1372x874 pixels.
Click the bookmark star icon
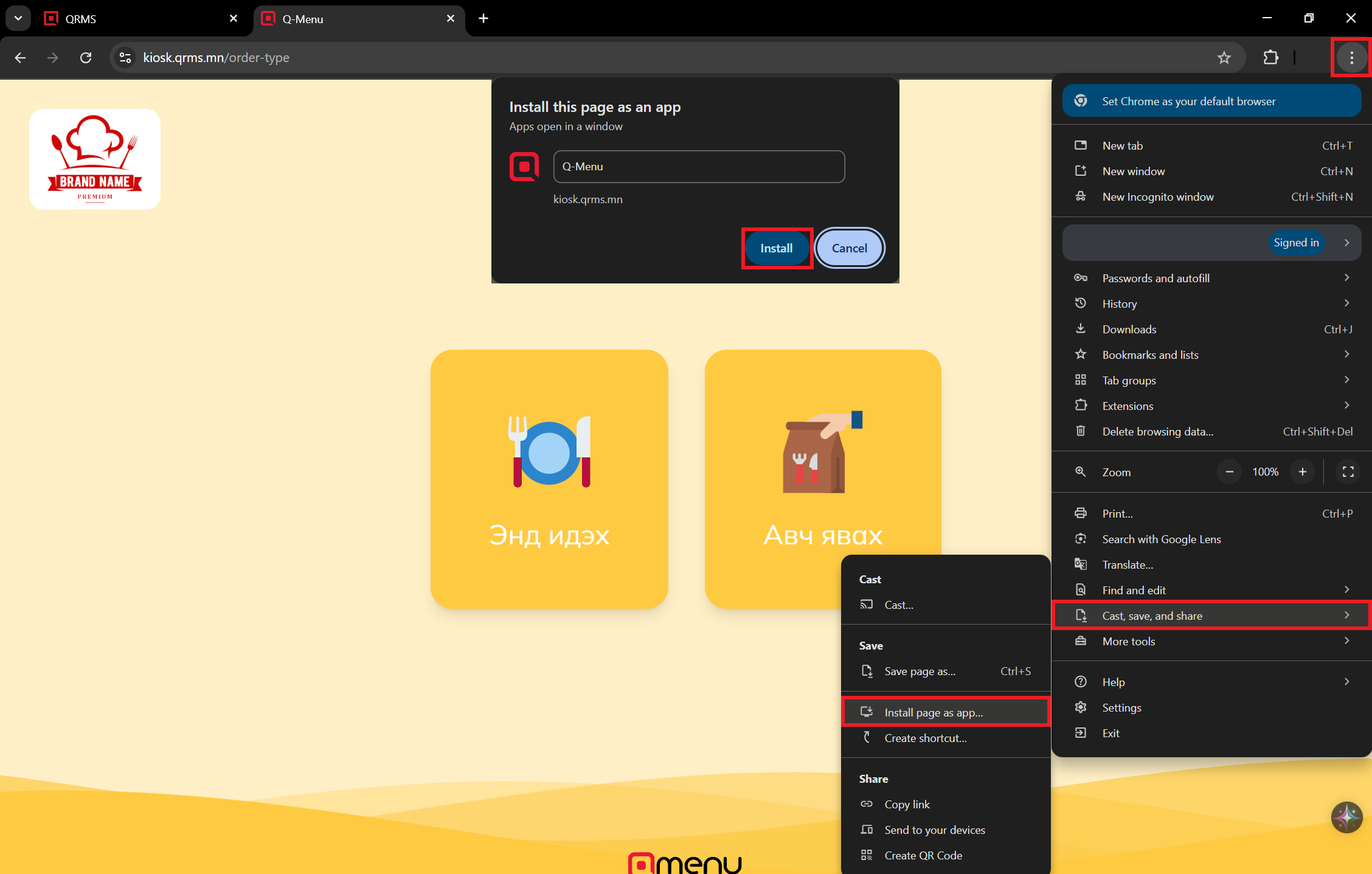[x=1224, y=58]
